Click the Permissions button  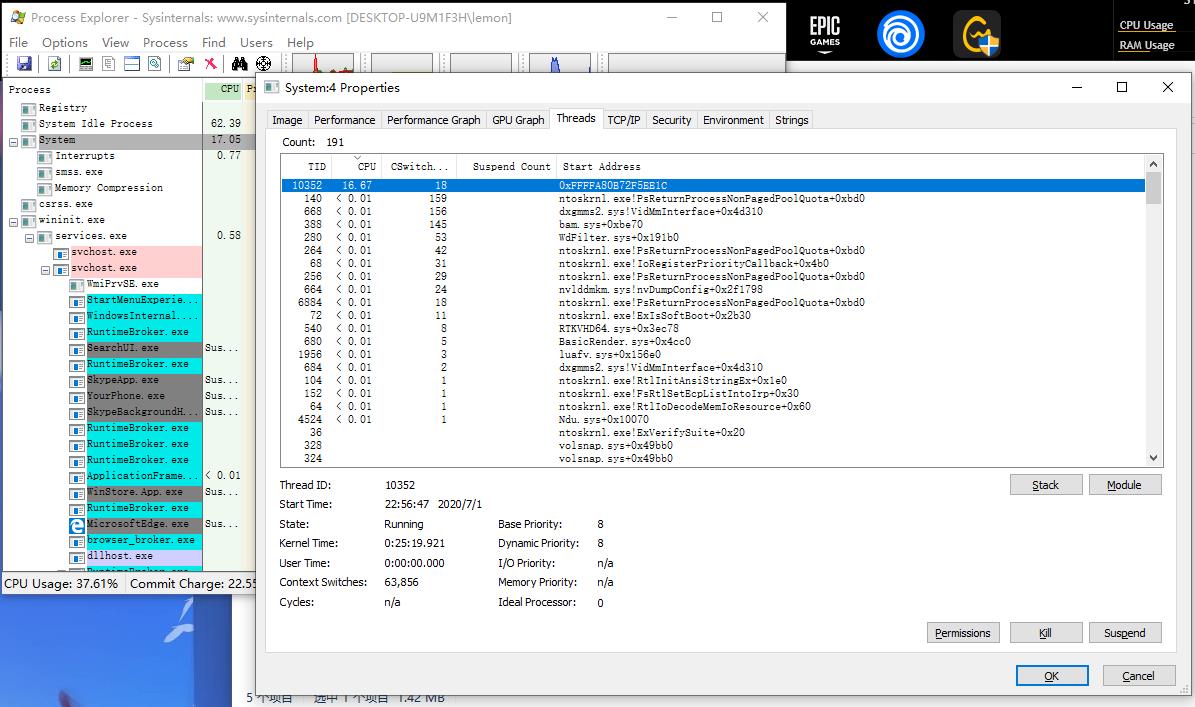(963, 633)
